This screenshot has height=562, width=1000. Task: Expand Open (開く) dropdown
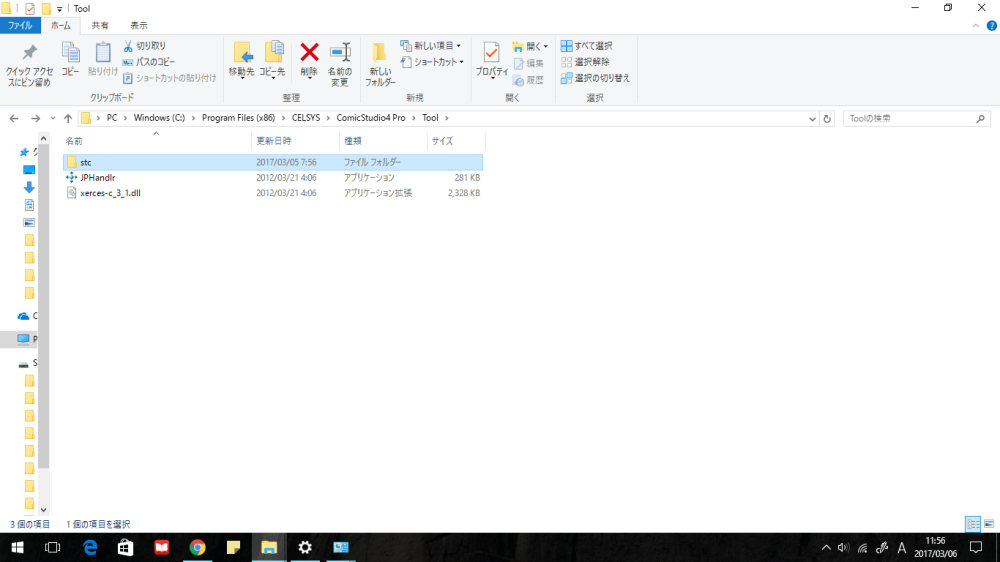pos(530,47)
